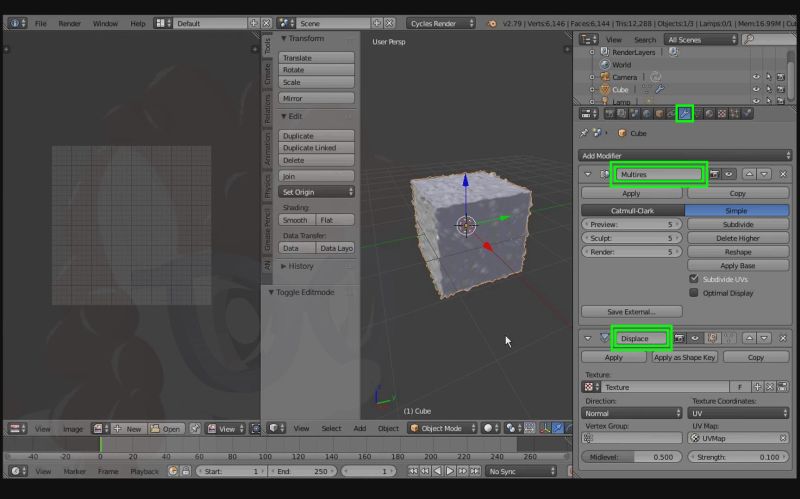Open the All Scenes outliner display dropdown
Image resolution: width=800 pixels, height=499 pixels.
point(702,40)
